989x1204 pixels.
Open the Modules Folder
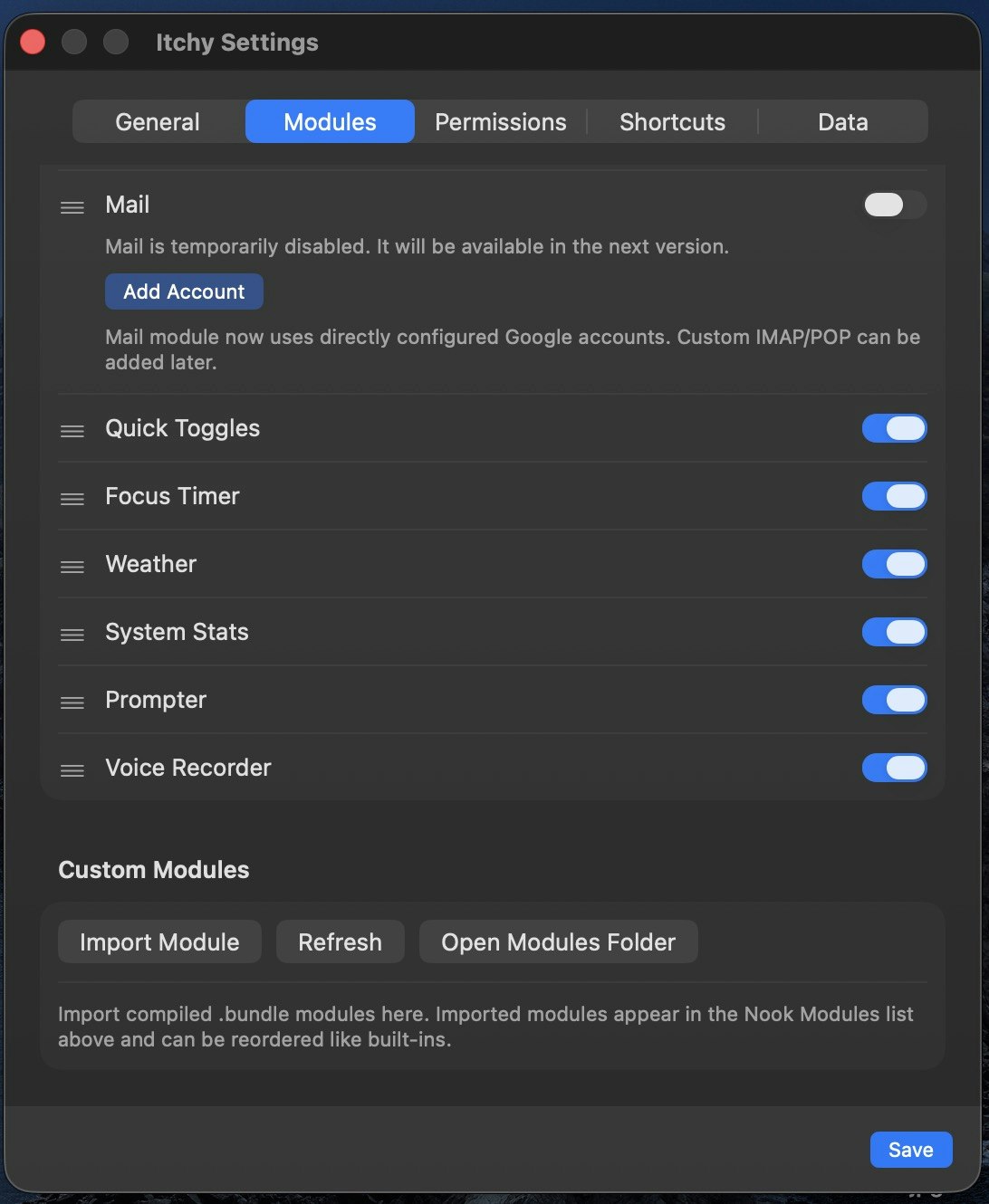558,941
